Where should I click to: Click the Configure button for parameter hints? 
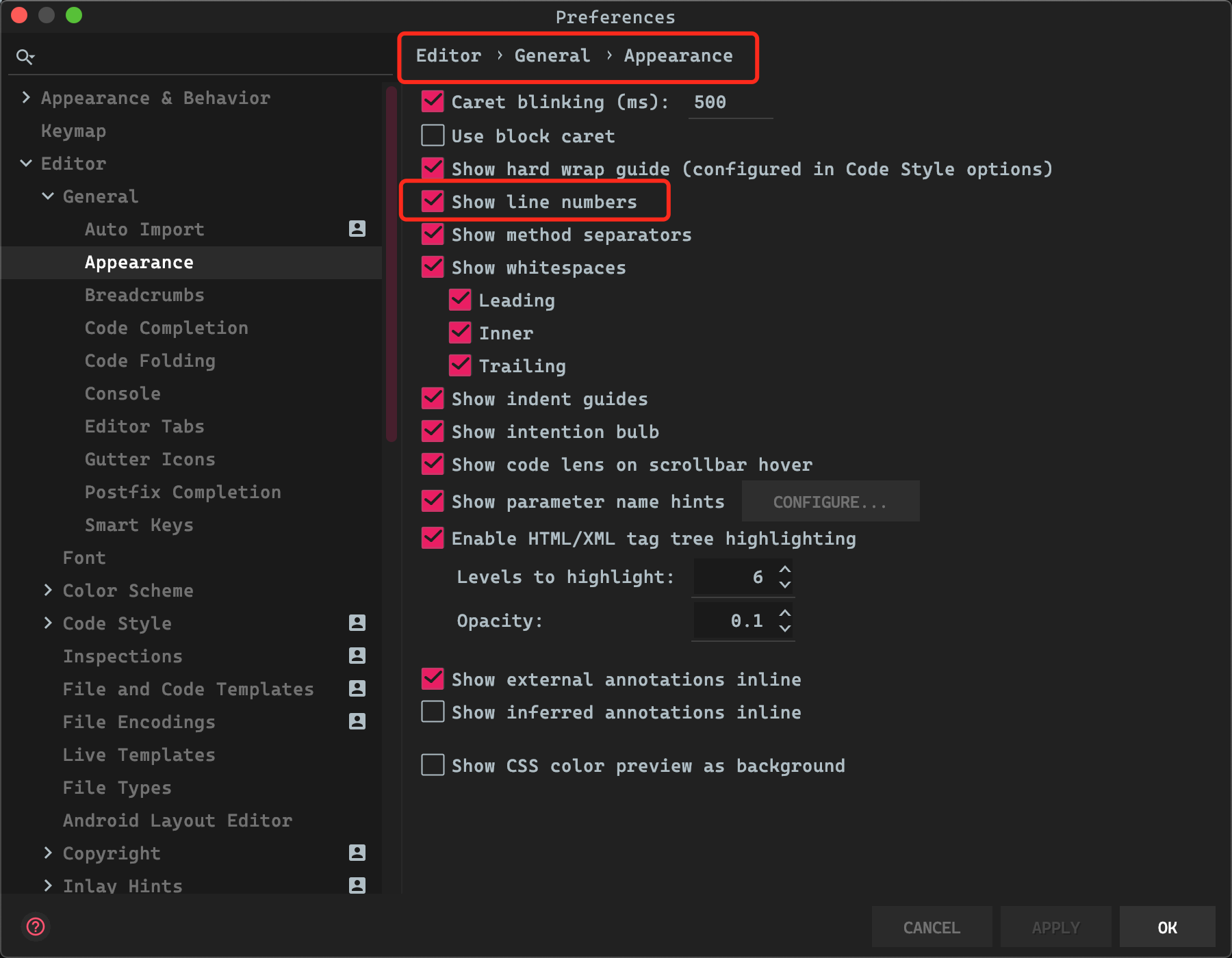point(830,502)
